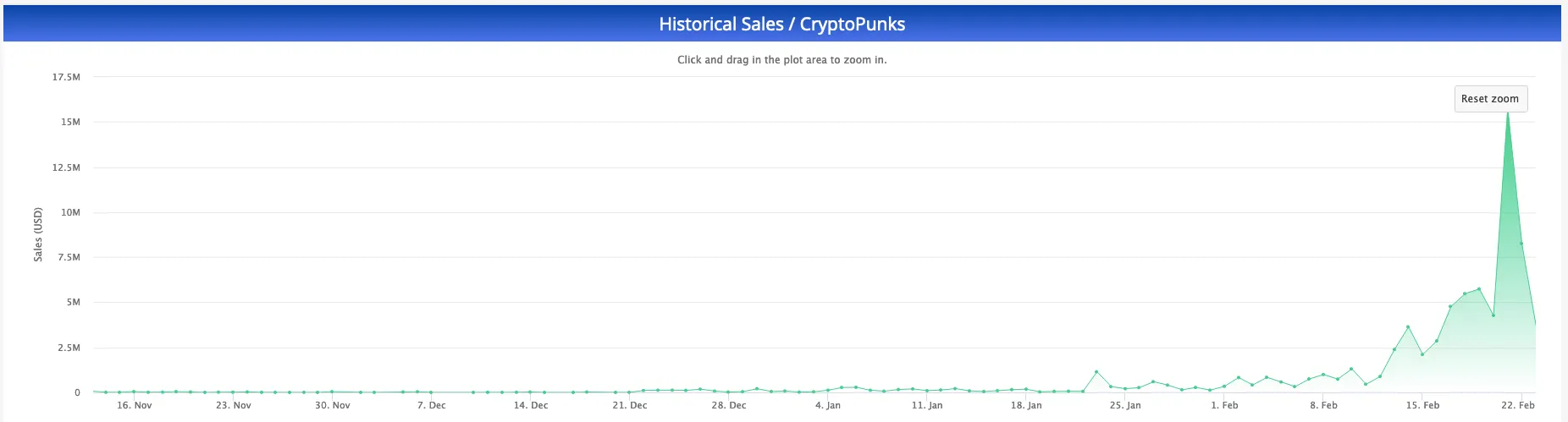Viewport: 1568px width, 422px height.
Task: Select the 1. Feb date label
Action: click(x=1224, y=406)
